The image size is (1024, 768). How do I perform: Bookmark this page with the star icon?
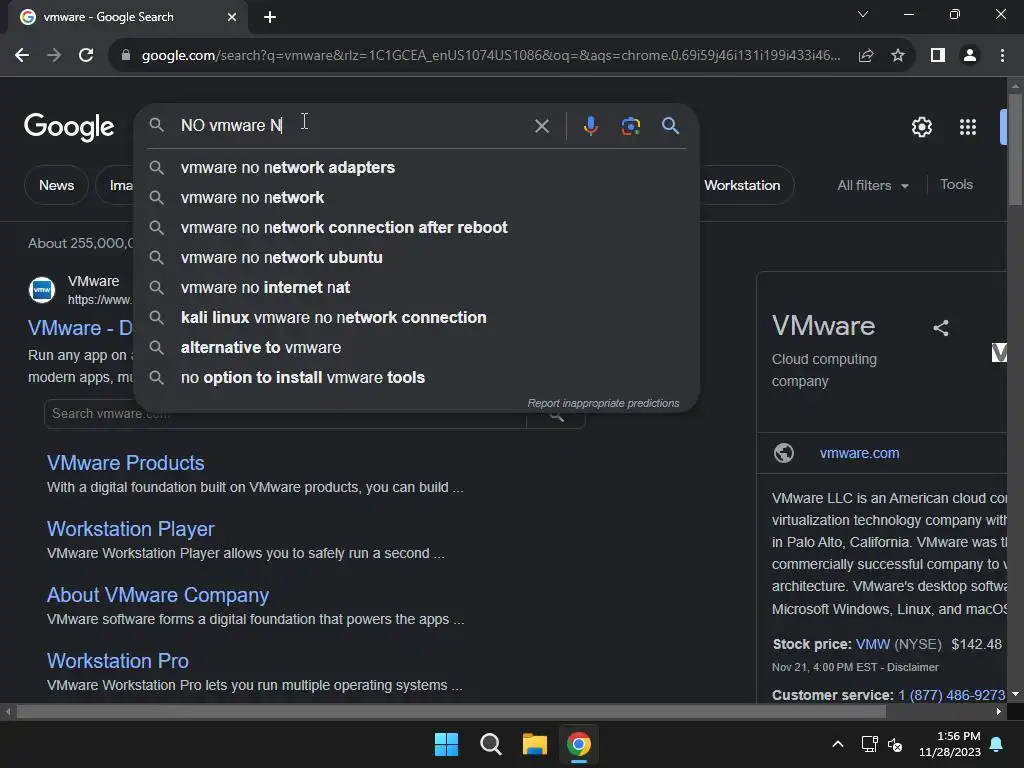pyautogui.click(x=898, y=56)
